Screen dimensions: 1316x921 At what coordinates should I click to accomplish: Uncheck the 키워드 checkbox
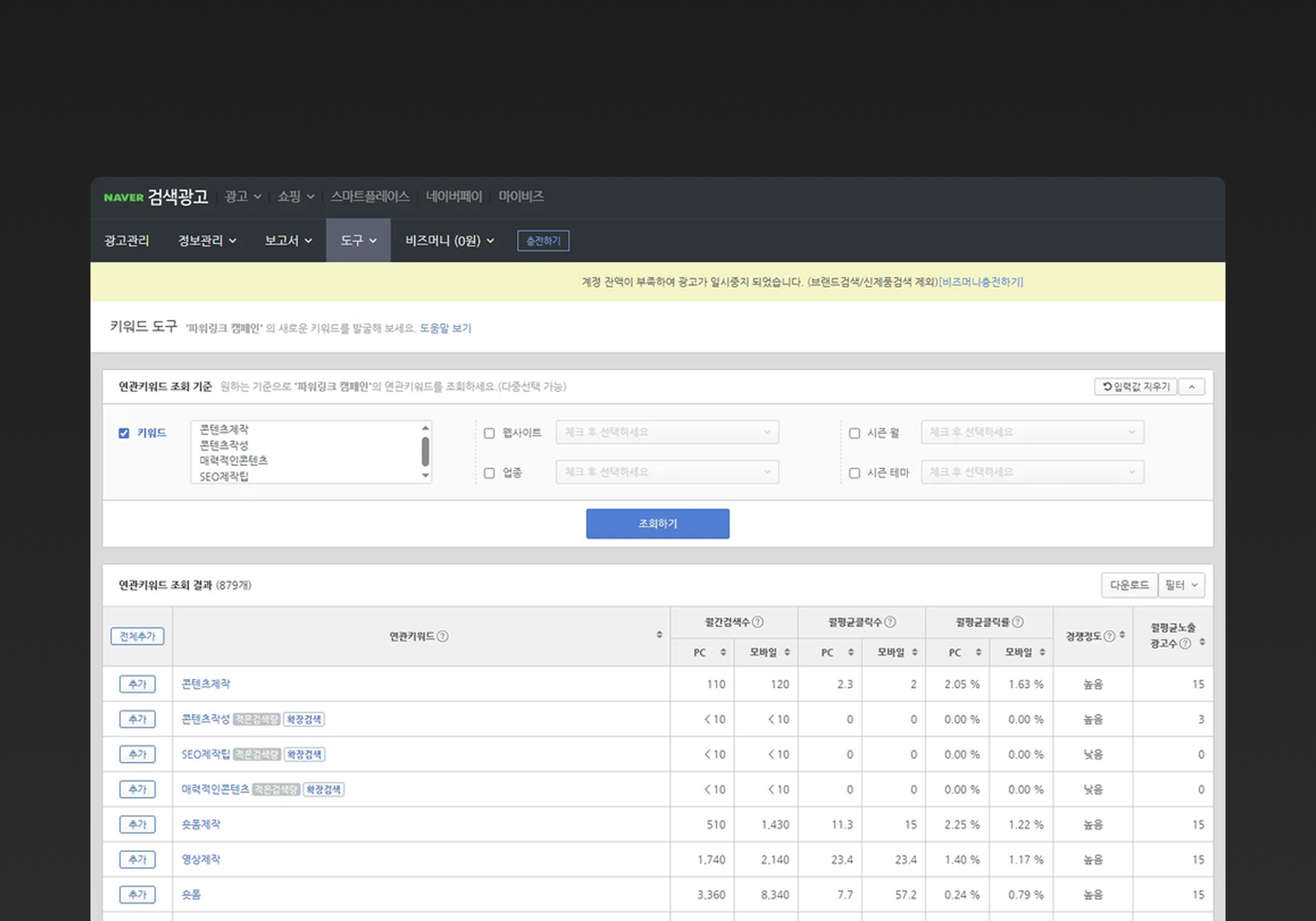click(x=124, y=433)
